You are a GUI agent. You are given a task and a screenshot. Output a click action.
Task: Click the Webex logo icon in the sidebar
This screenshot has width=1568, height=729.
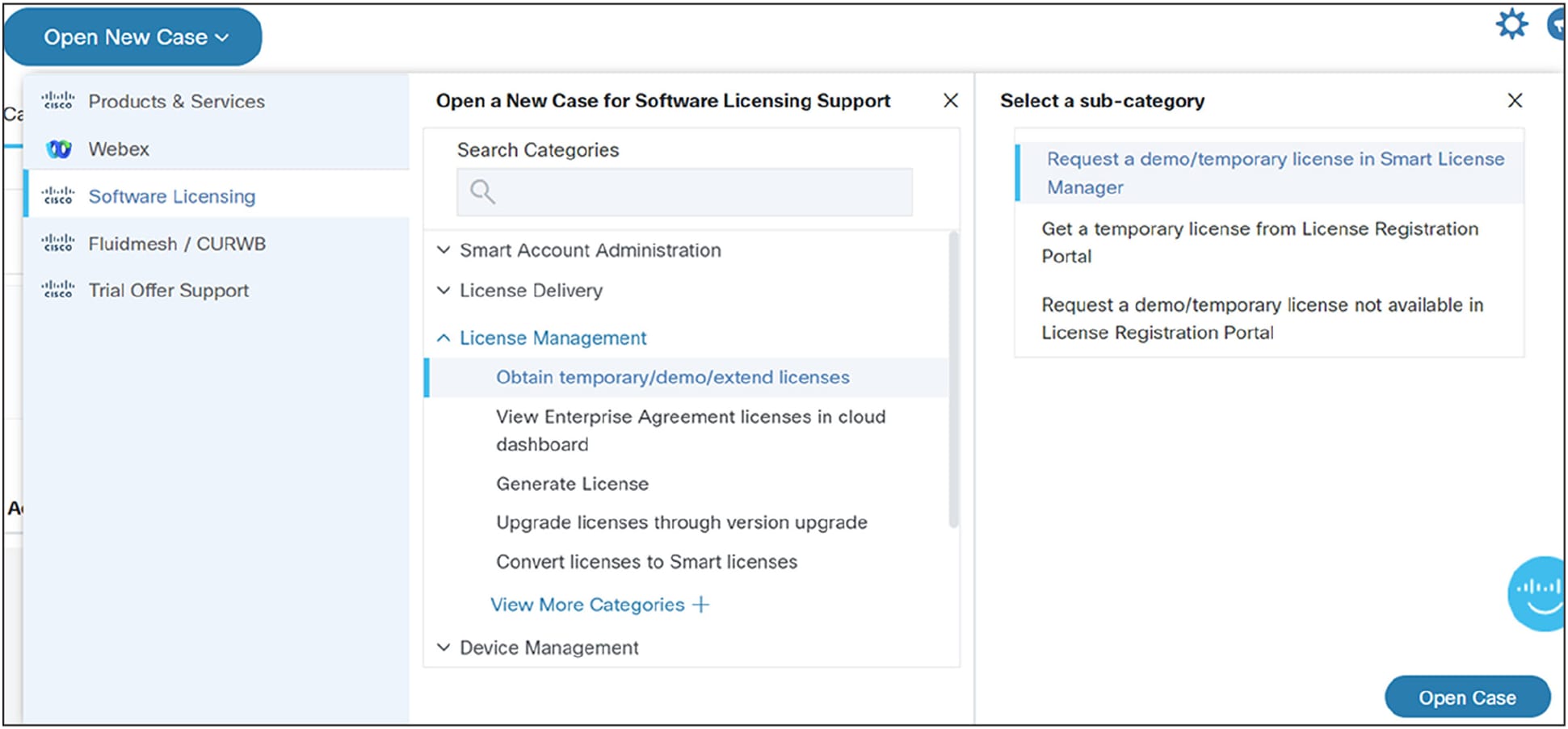57,148
